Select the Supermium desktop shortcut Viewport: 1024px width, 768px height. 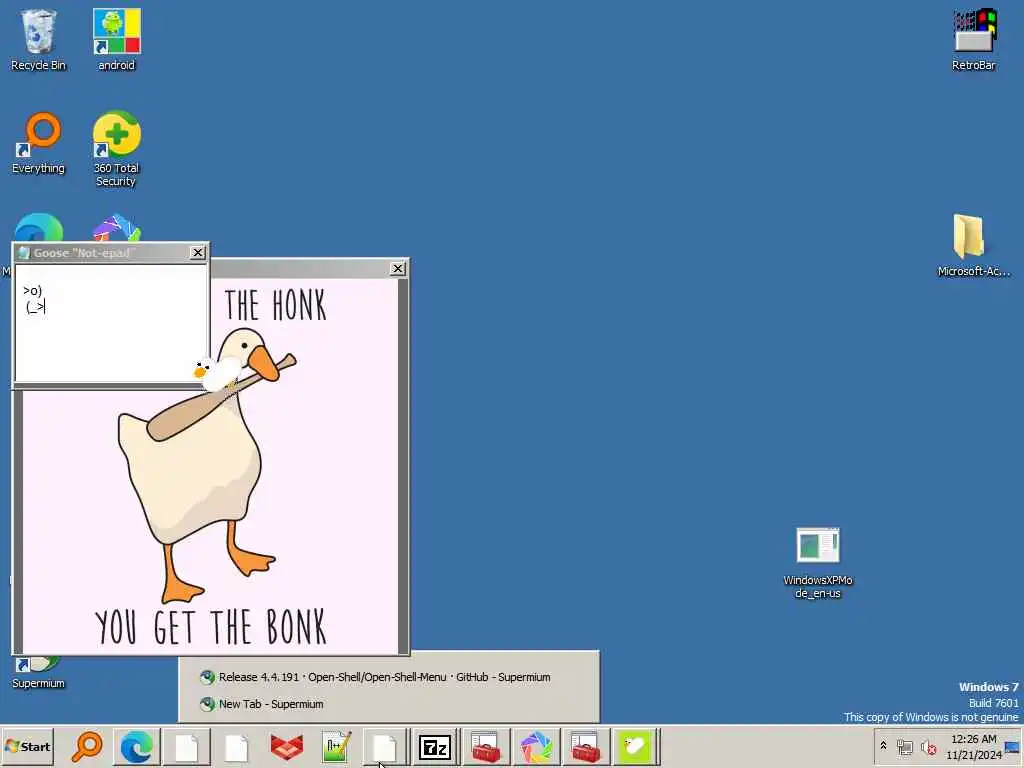pos(38,673)
